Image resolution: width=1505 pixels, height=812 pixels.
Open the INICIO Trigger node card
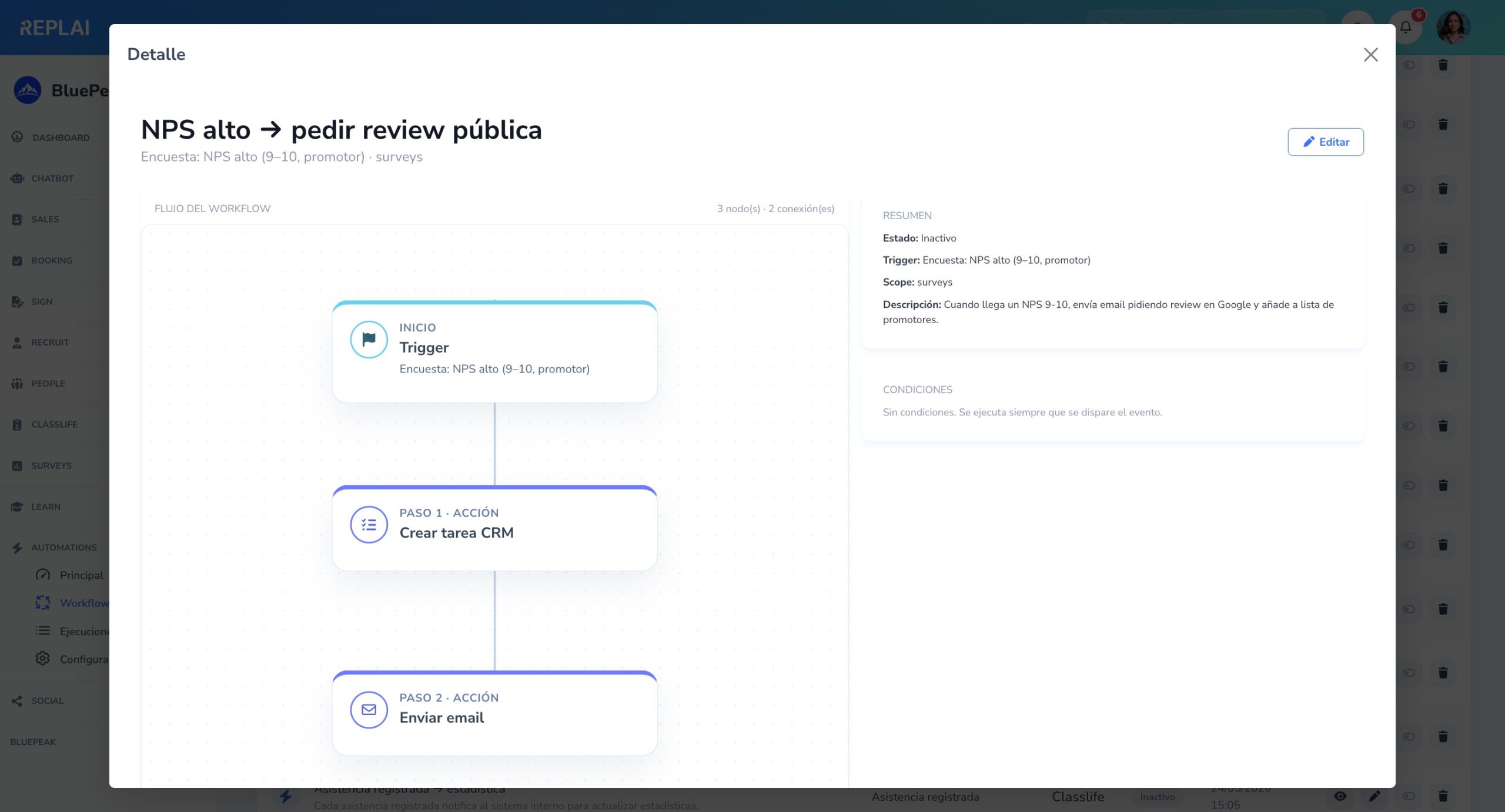494,351
